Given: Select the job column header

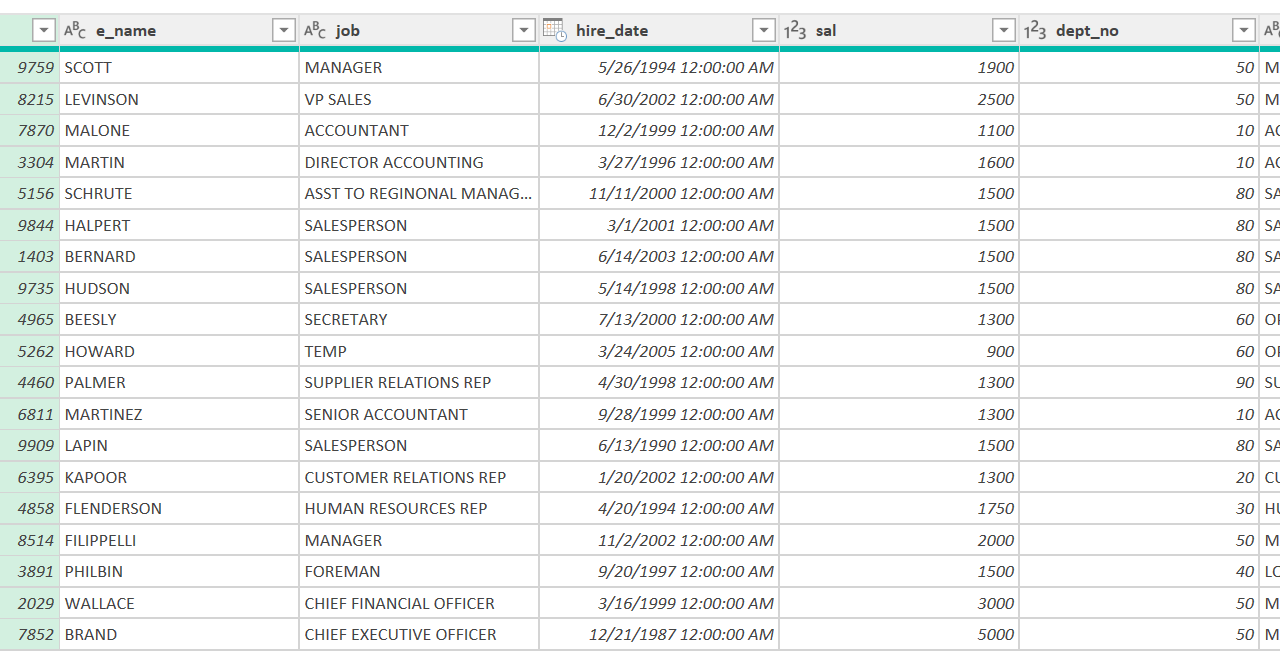Looking at the screenshot, I should coord(419,31).
